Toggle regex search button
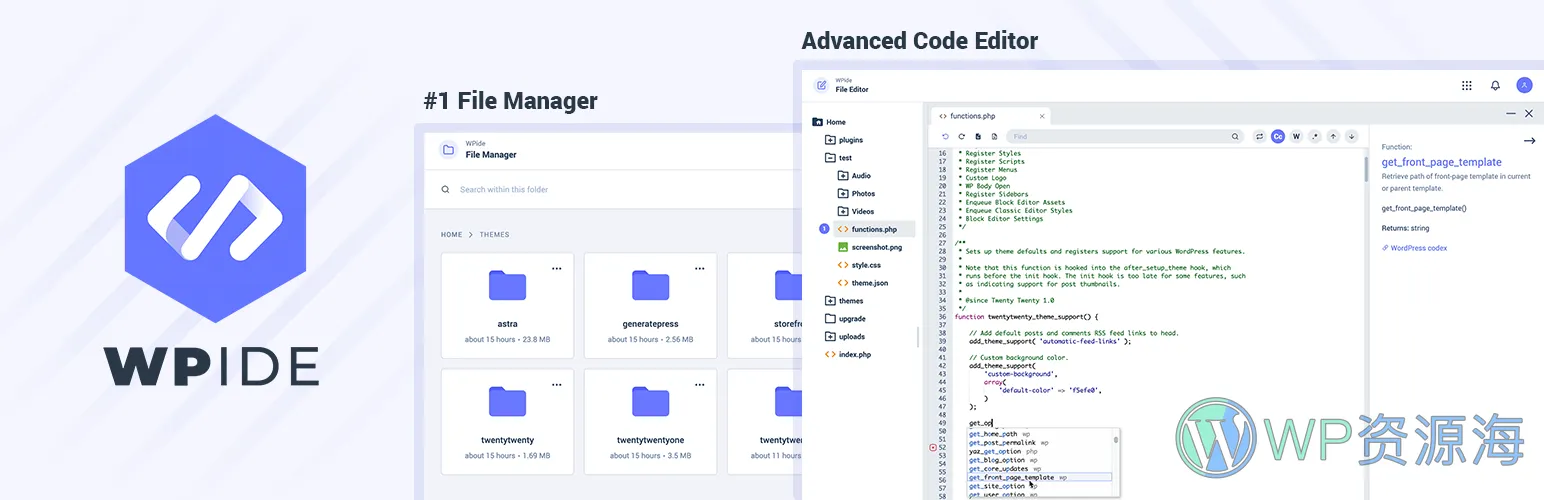 [x=1315, y=136]
